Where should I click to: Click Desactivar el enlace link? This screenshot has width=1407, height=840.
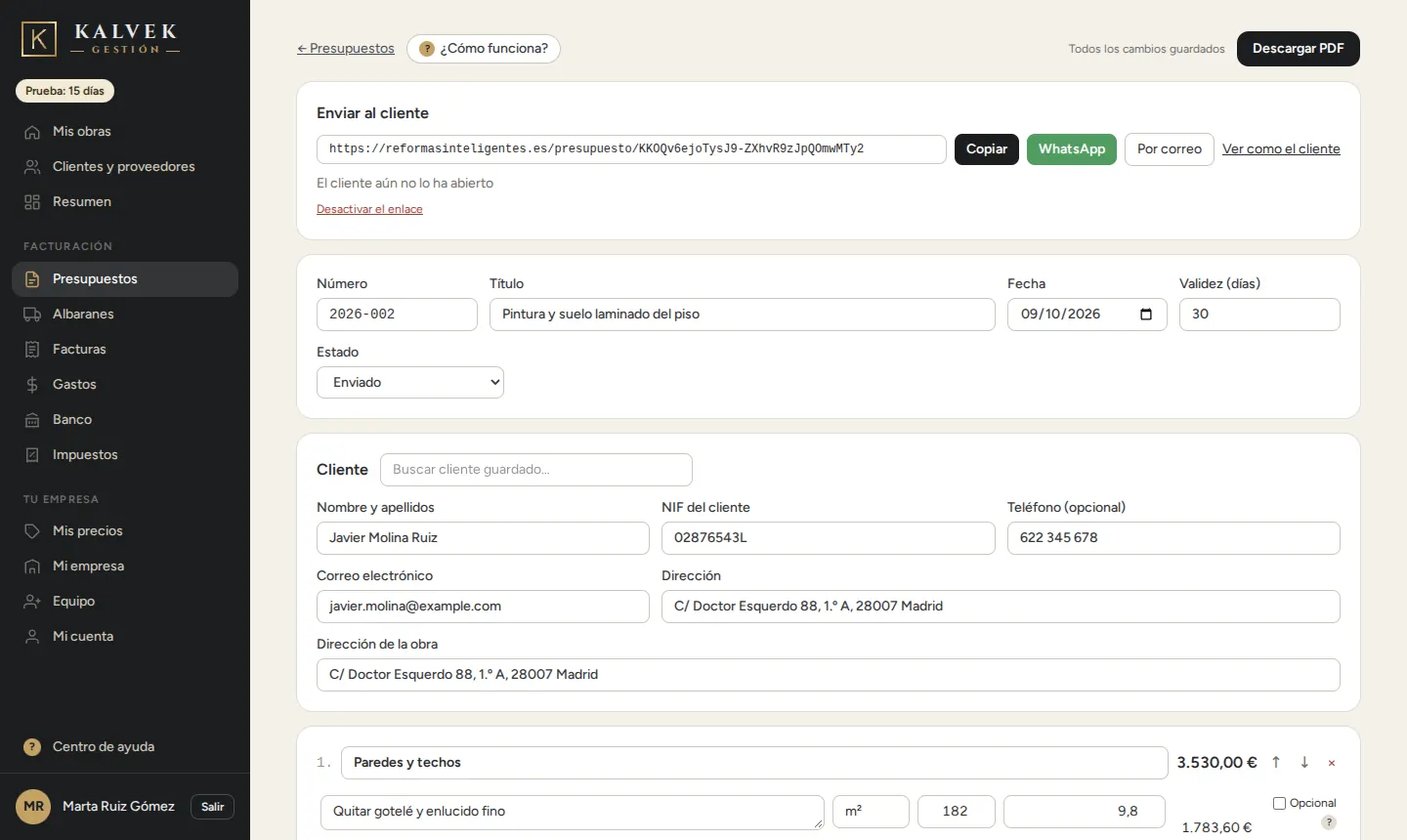click(x=369, y=209)
